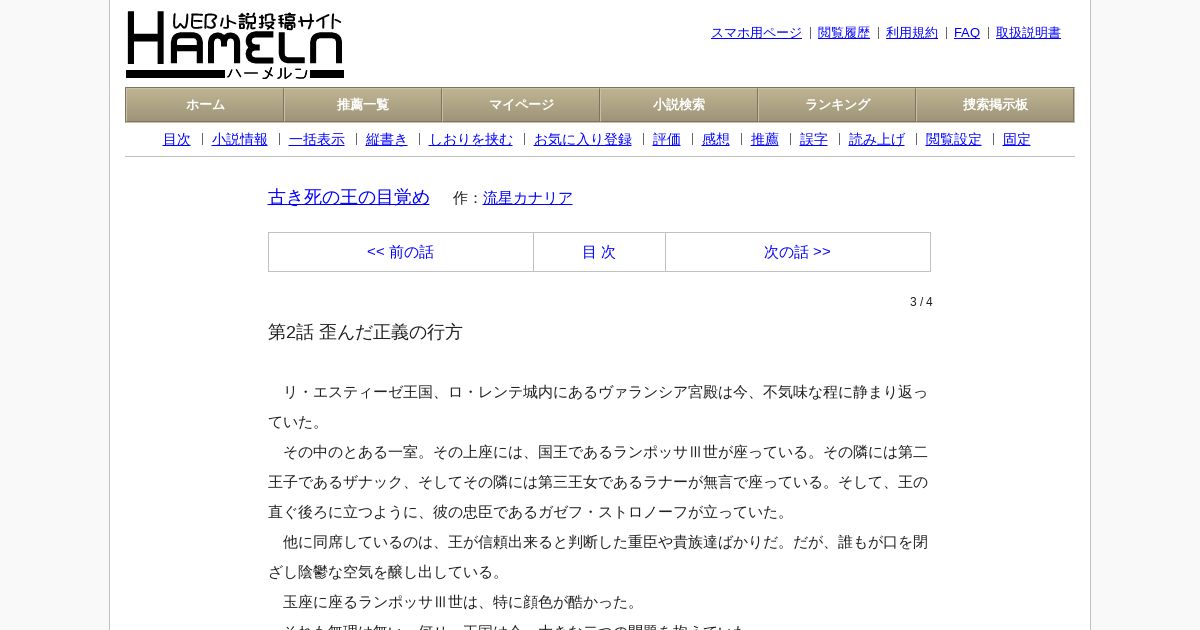
Task: Click the page indicator 3 / 4
Action: tap(921, 302)
